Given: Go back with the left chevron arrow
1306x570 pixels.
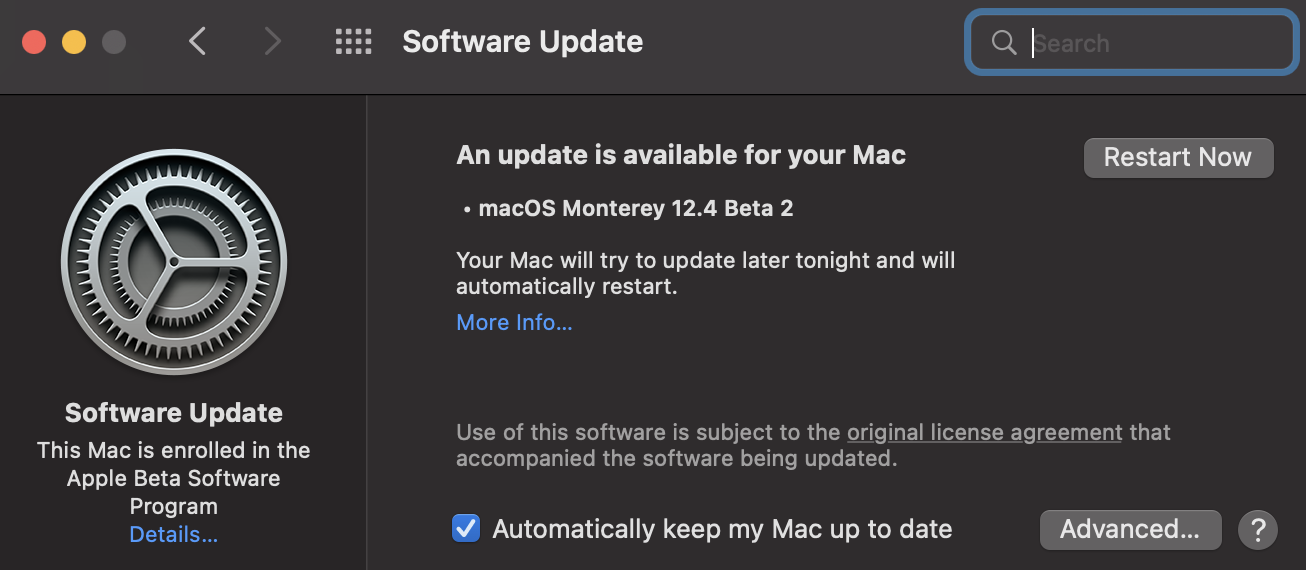Looking at the screenshot, I should pyautogui.click(x=198, y=41).
